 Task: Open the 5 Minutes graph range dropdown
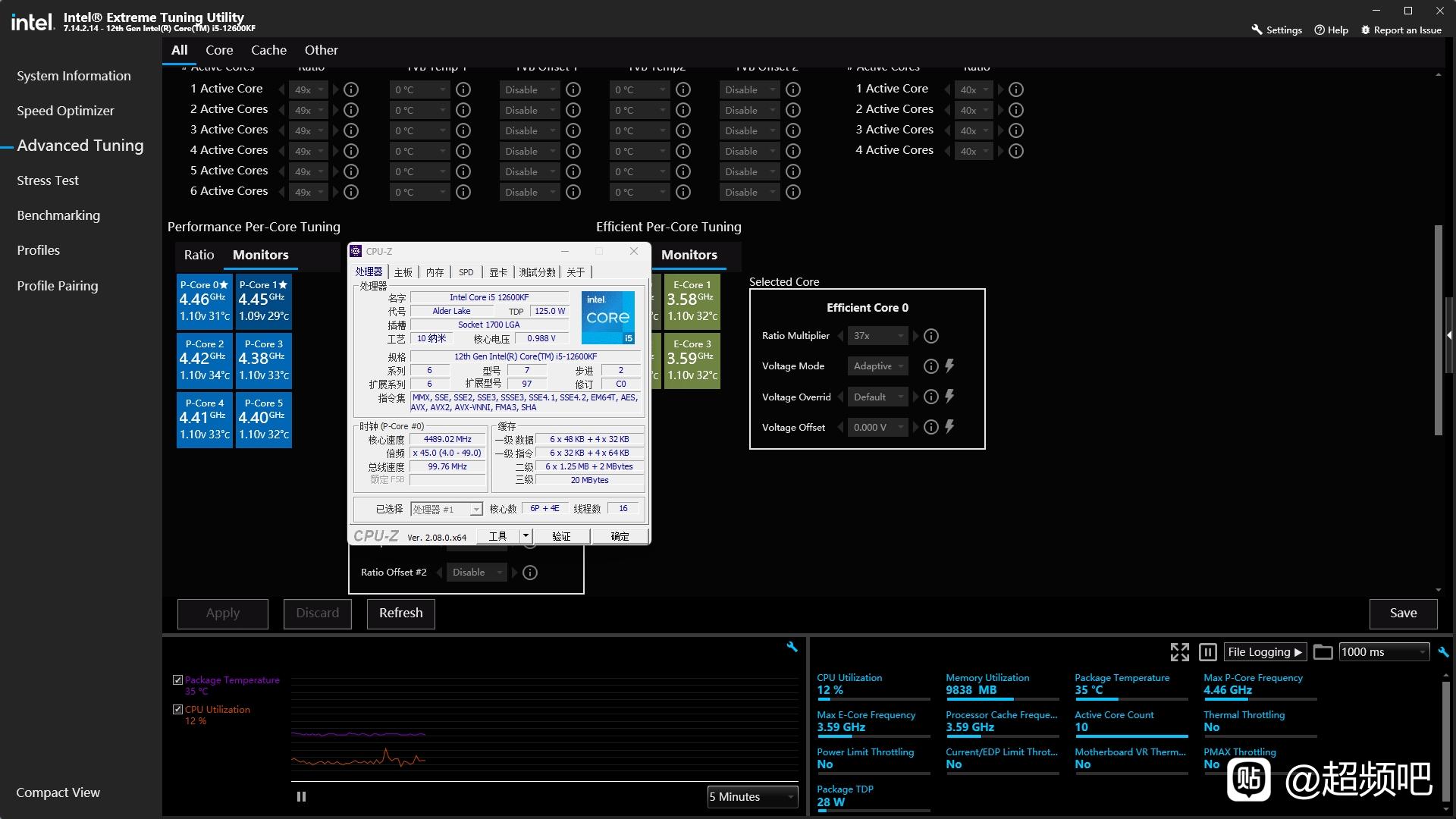[752, 797]
